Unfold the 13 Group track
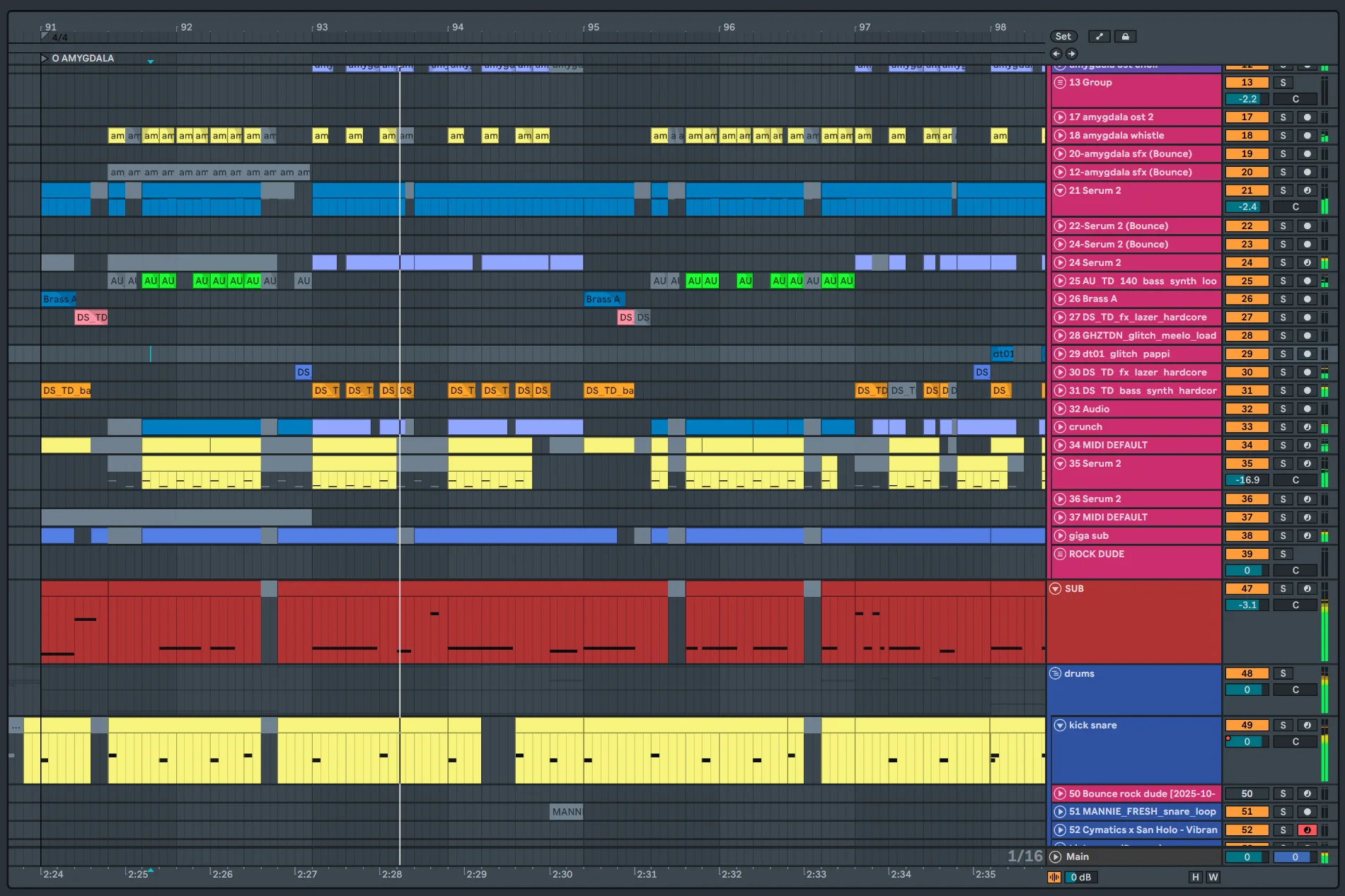This screenshot has width=1345, height=896. [1060, 83]
